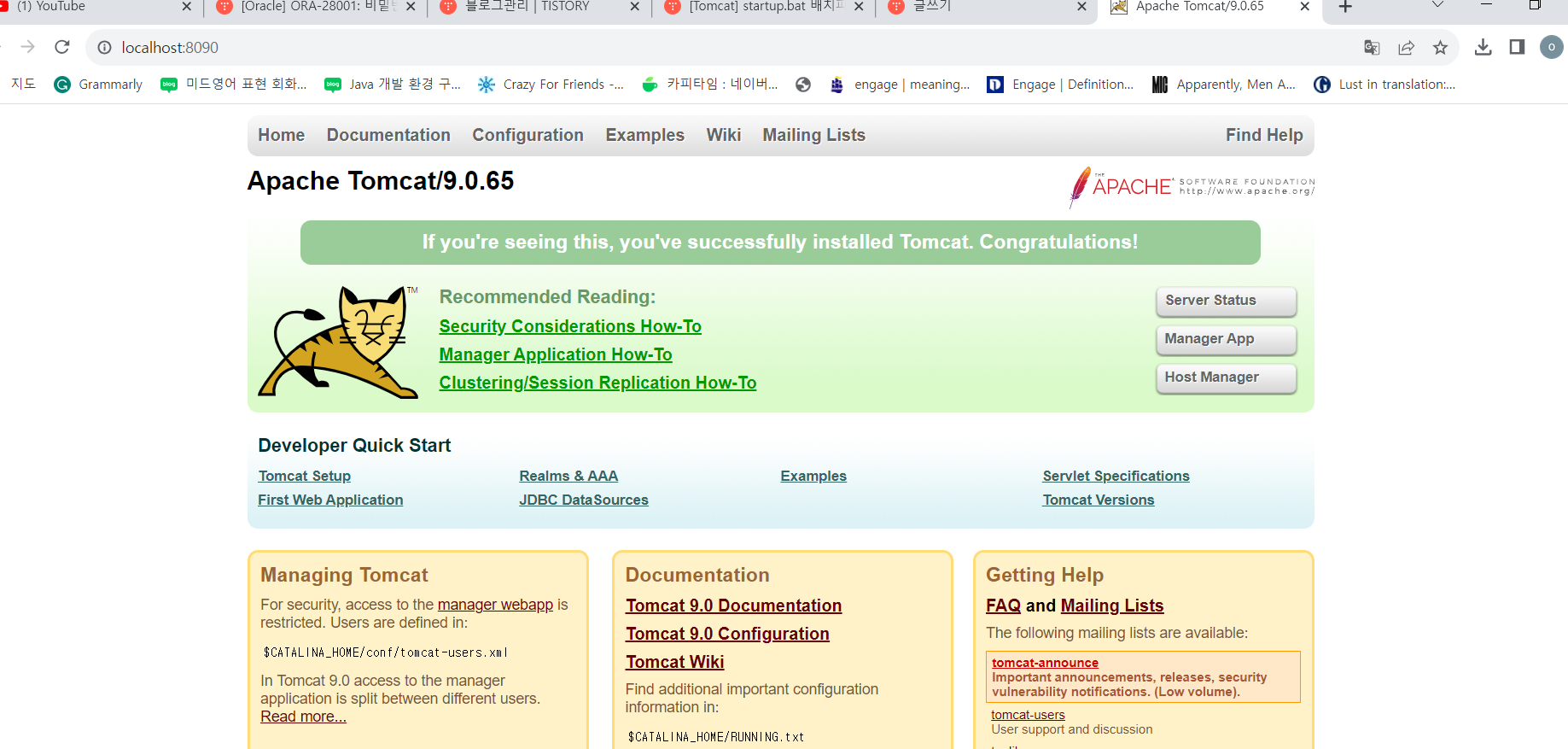Viewport: 1568px width, 749px height.
Task: Open the 미드영어 표현 회화 bookmark
Action: pos(234,85)
